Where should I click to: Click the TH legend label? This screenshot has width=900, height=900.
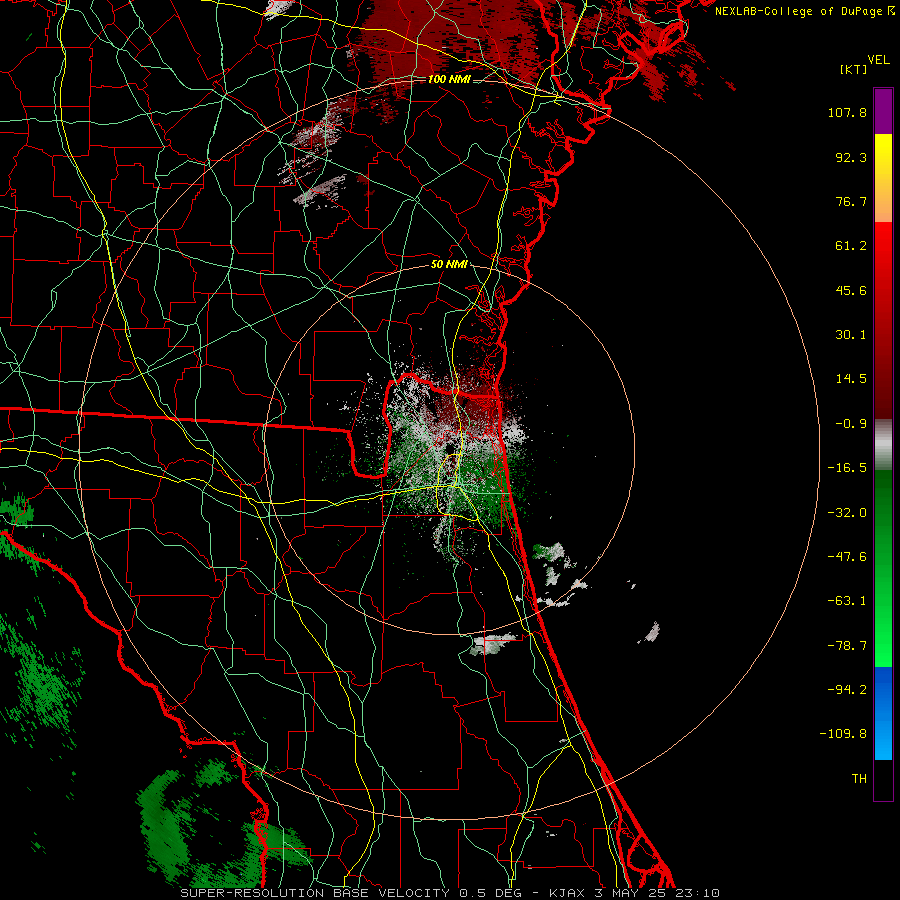859,779
